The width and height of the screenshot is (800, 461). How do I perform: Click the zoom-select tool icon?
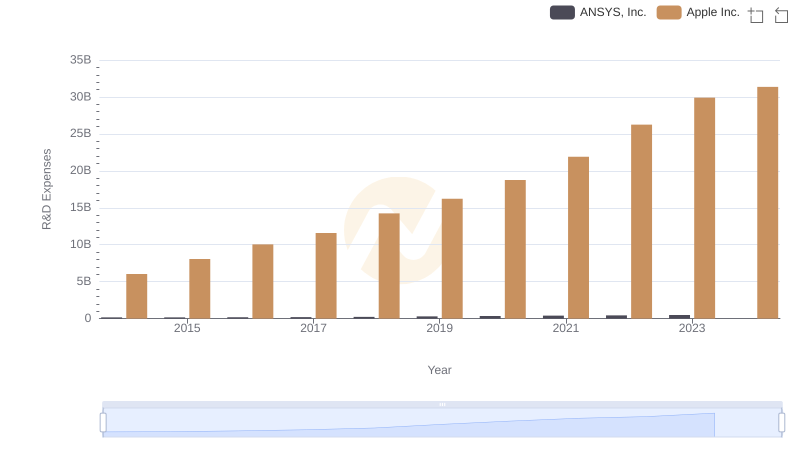click(x=756, y=15)
